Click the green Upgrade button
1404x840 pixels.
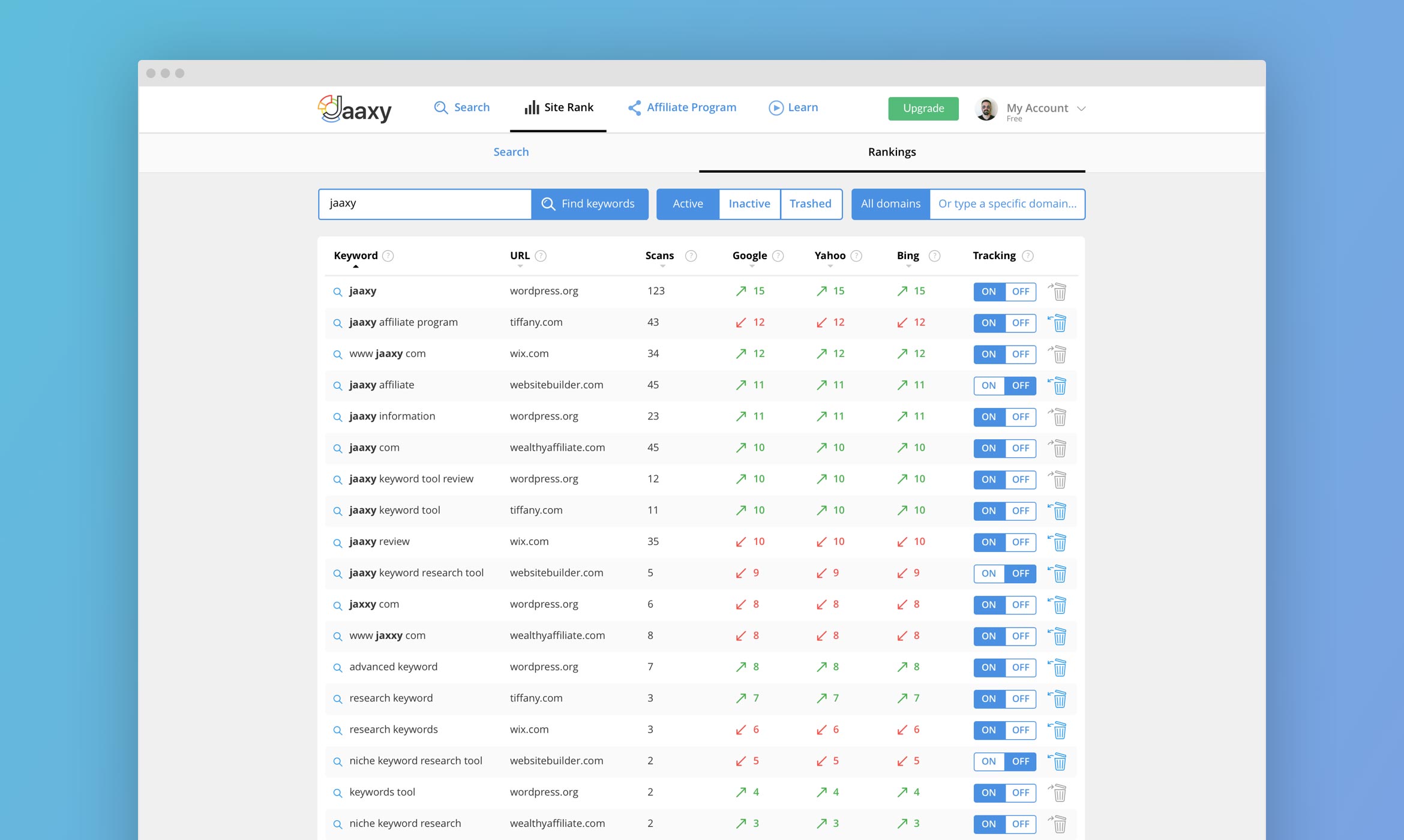923,109
